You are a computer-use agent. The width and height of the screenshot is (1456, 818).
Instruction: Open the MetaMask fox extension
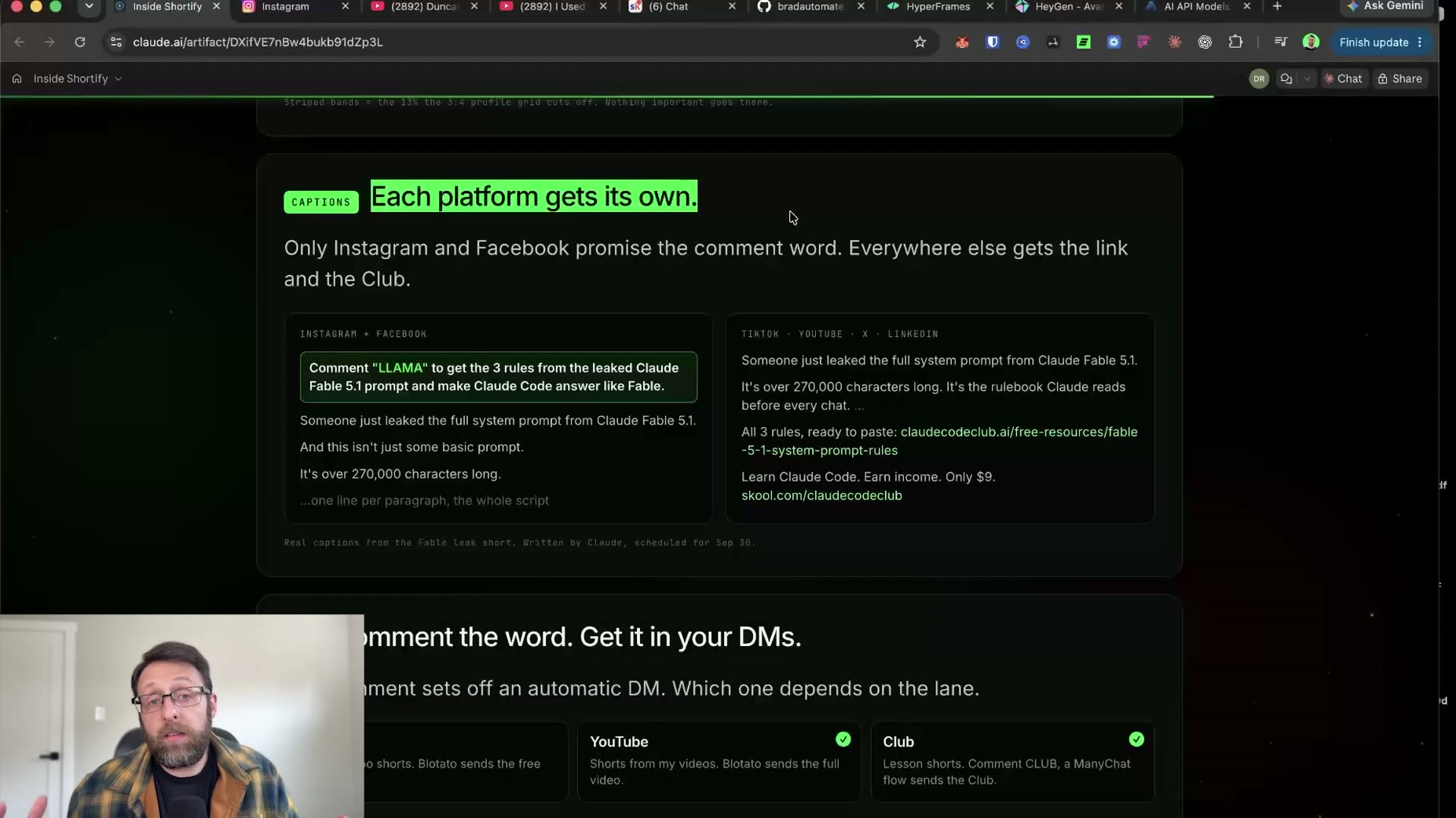coord(962,42)
